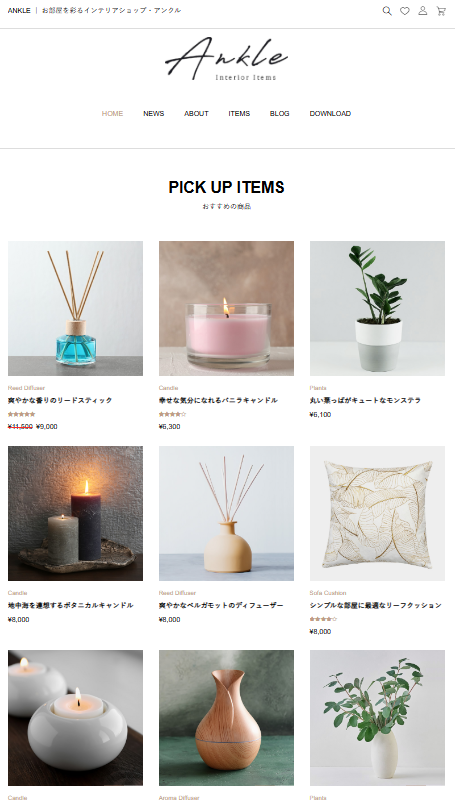Open the leaf pattern cushion image
This screenshot has height=800, width=455.
tap(377, 513)
